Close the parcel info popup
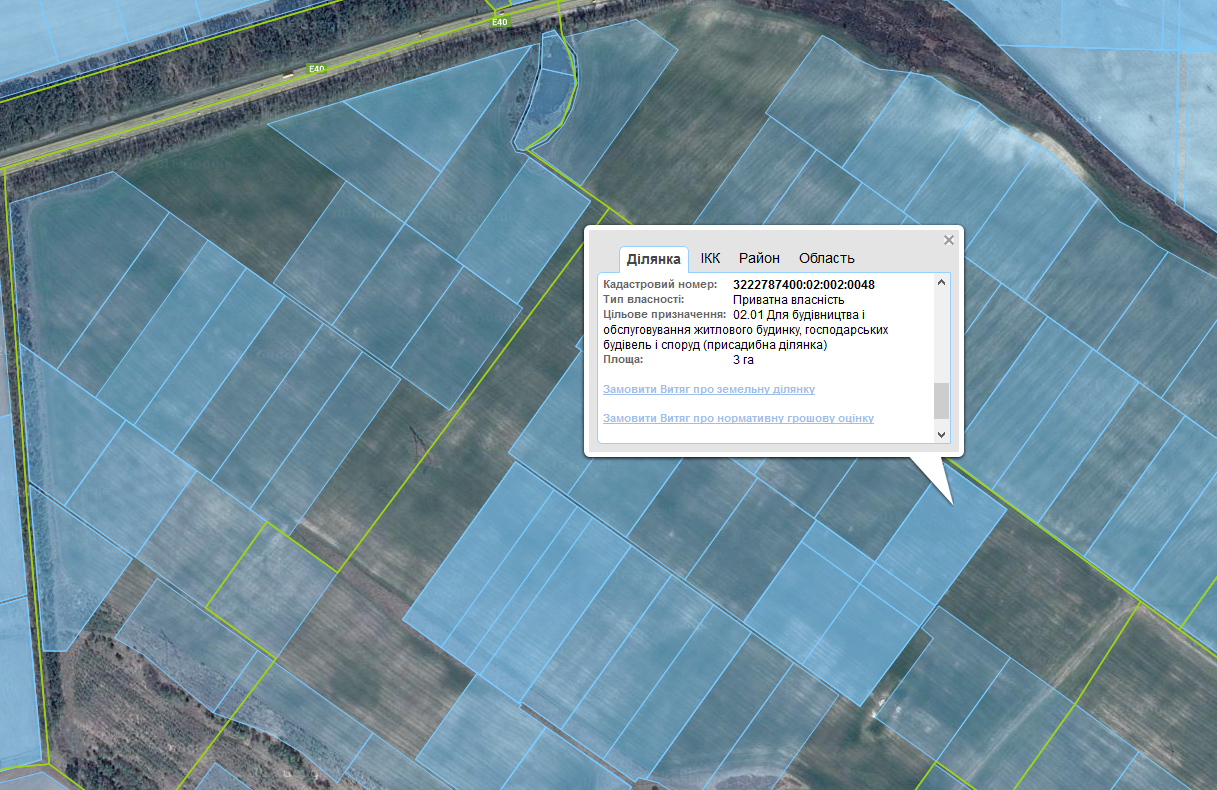The image size is (1217, 790). coord(949,240)
